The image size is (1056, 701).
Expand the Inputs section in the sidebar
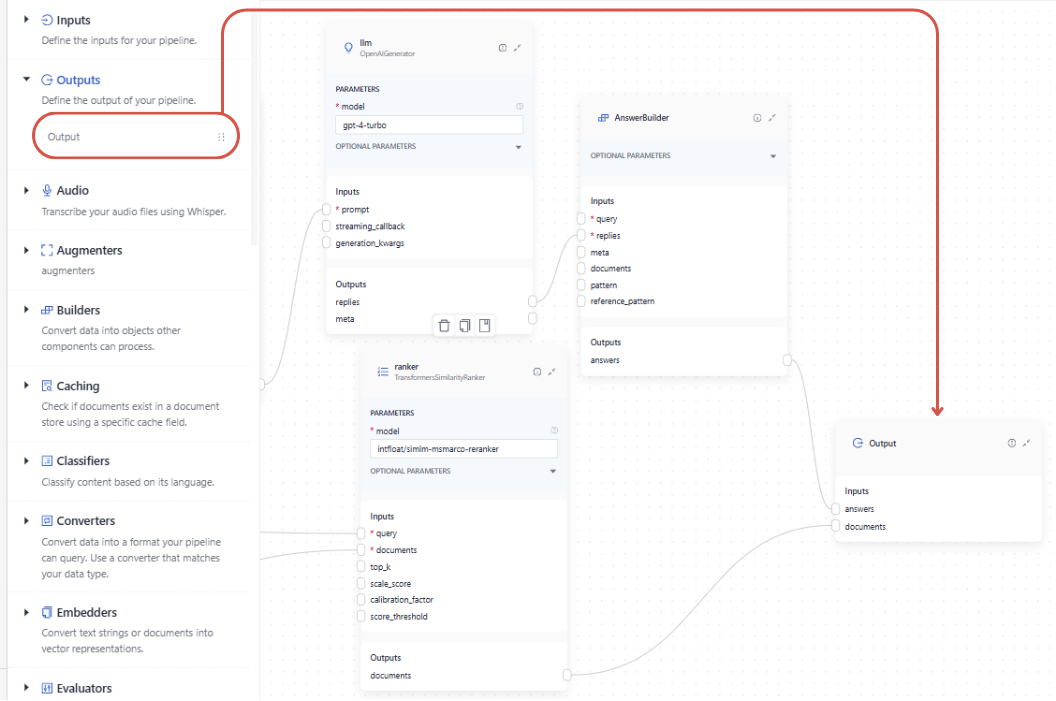(x=25, y=20)
